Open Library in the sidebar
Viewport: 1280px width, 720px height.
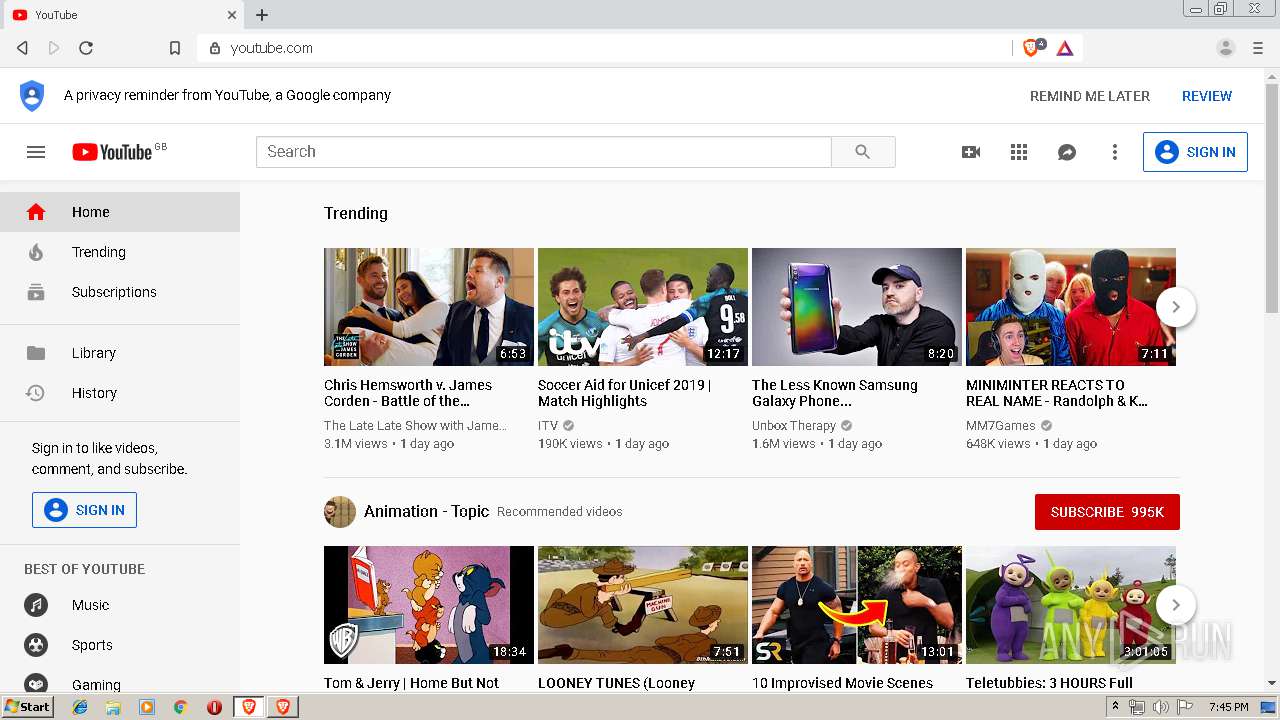[x=120, y=353]
